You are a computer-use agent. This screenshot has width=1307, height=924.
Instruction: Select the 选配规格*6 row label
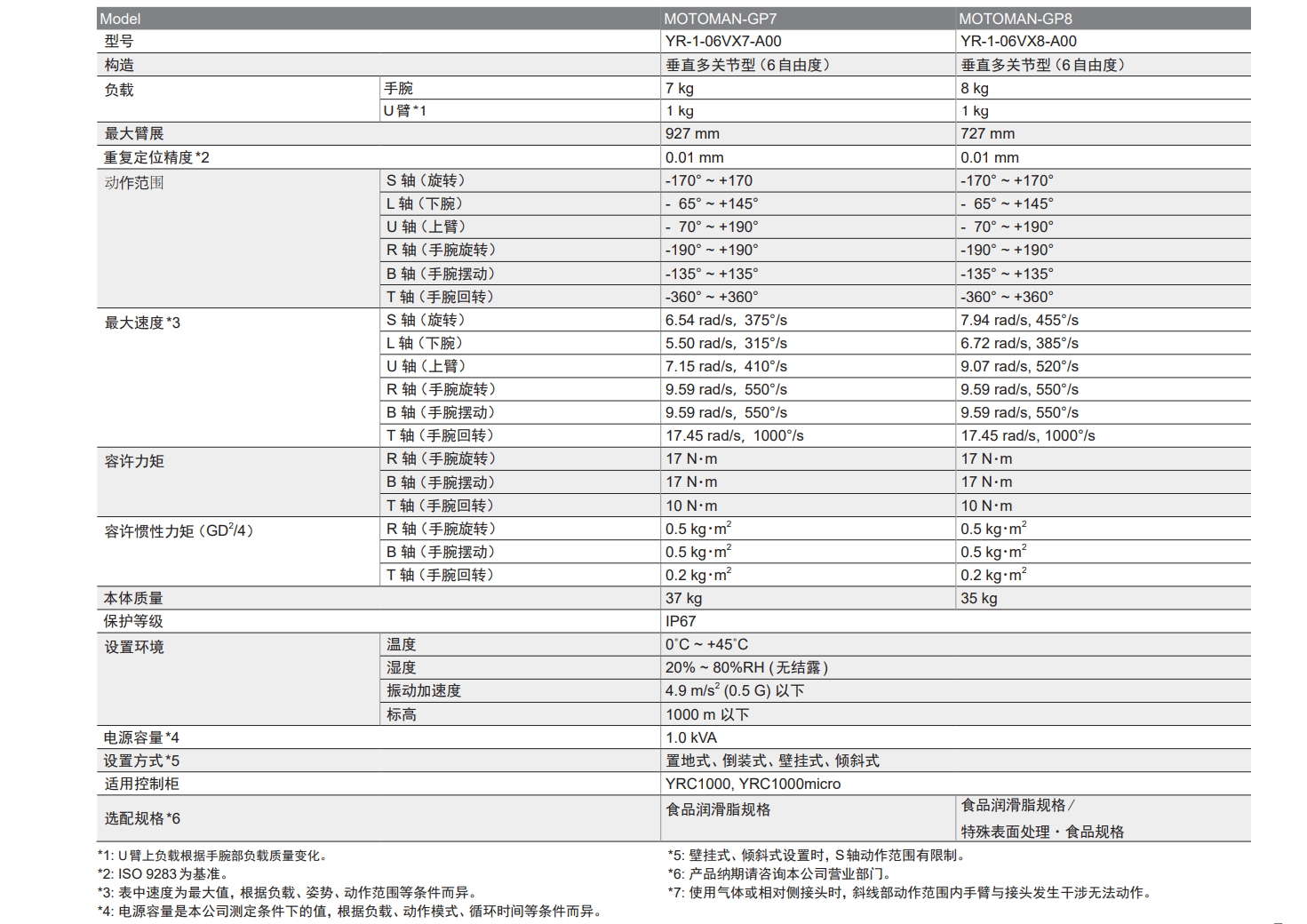[x=142, y=818]
